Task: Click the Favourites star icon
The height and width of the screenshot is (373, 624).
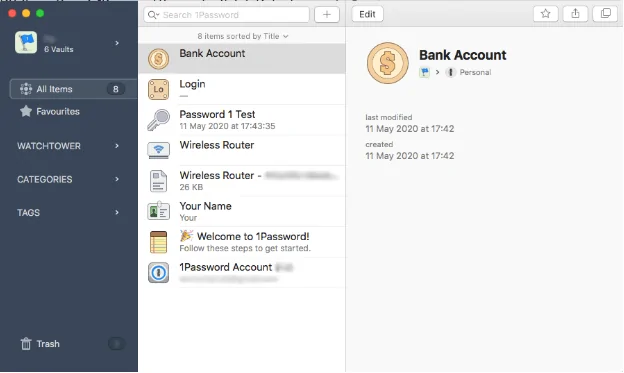Action: (x=26, y=111)
